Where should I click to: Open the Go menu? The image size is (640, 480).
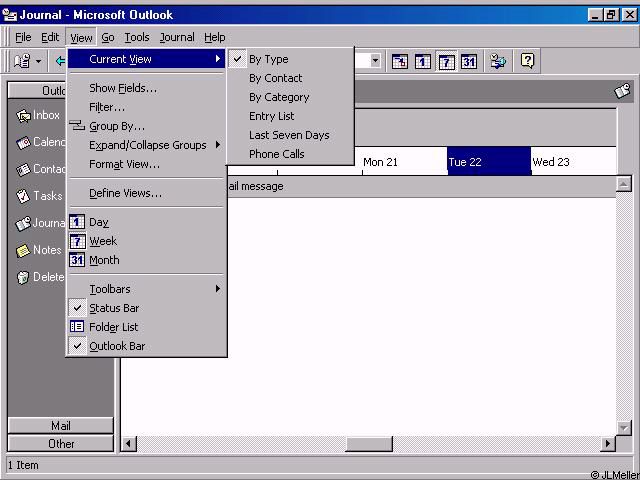[x=108, y=38]
